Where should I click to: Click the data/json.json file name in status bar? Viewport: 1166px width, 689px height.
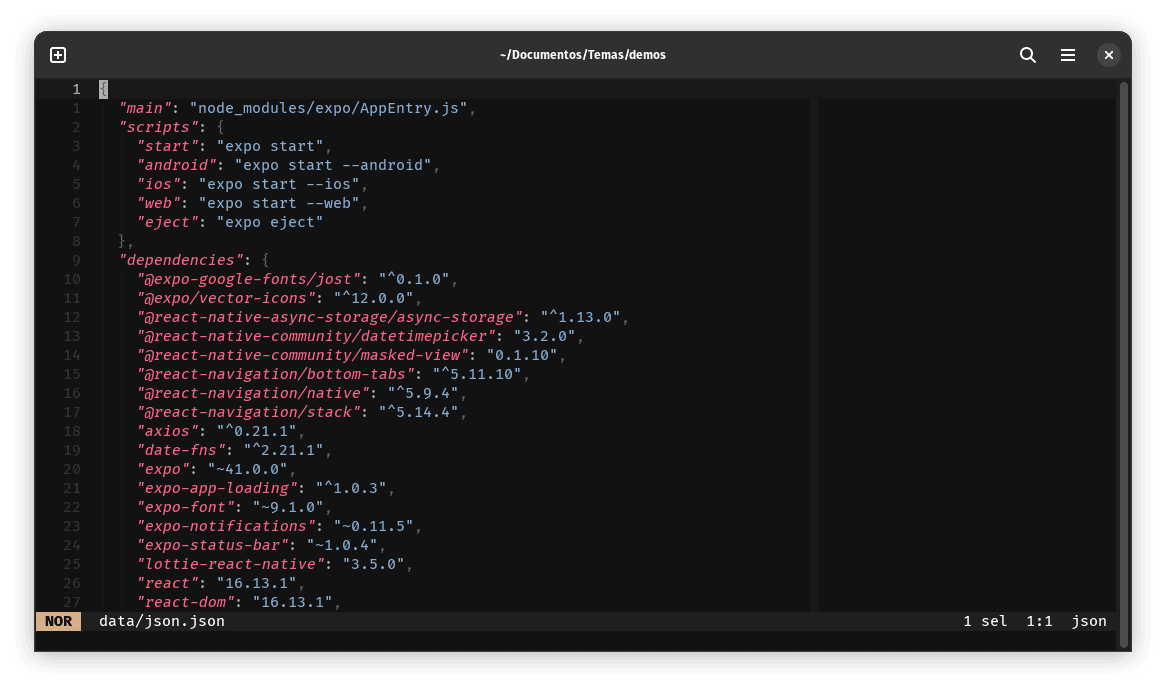point(161,621)
